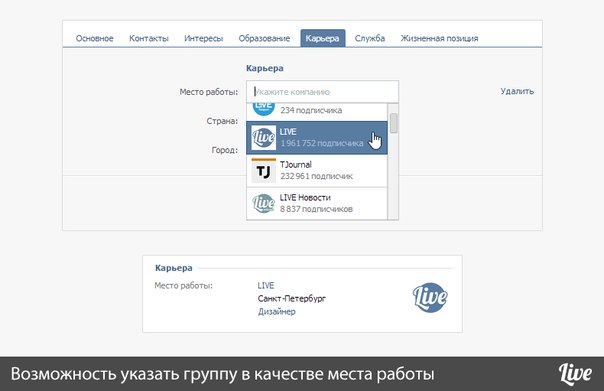Pick the entry with 234 подписчика
This screenshot has width=604, height=391.
(317, 112)
